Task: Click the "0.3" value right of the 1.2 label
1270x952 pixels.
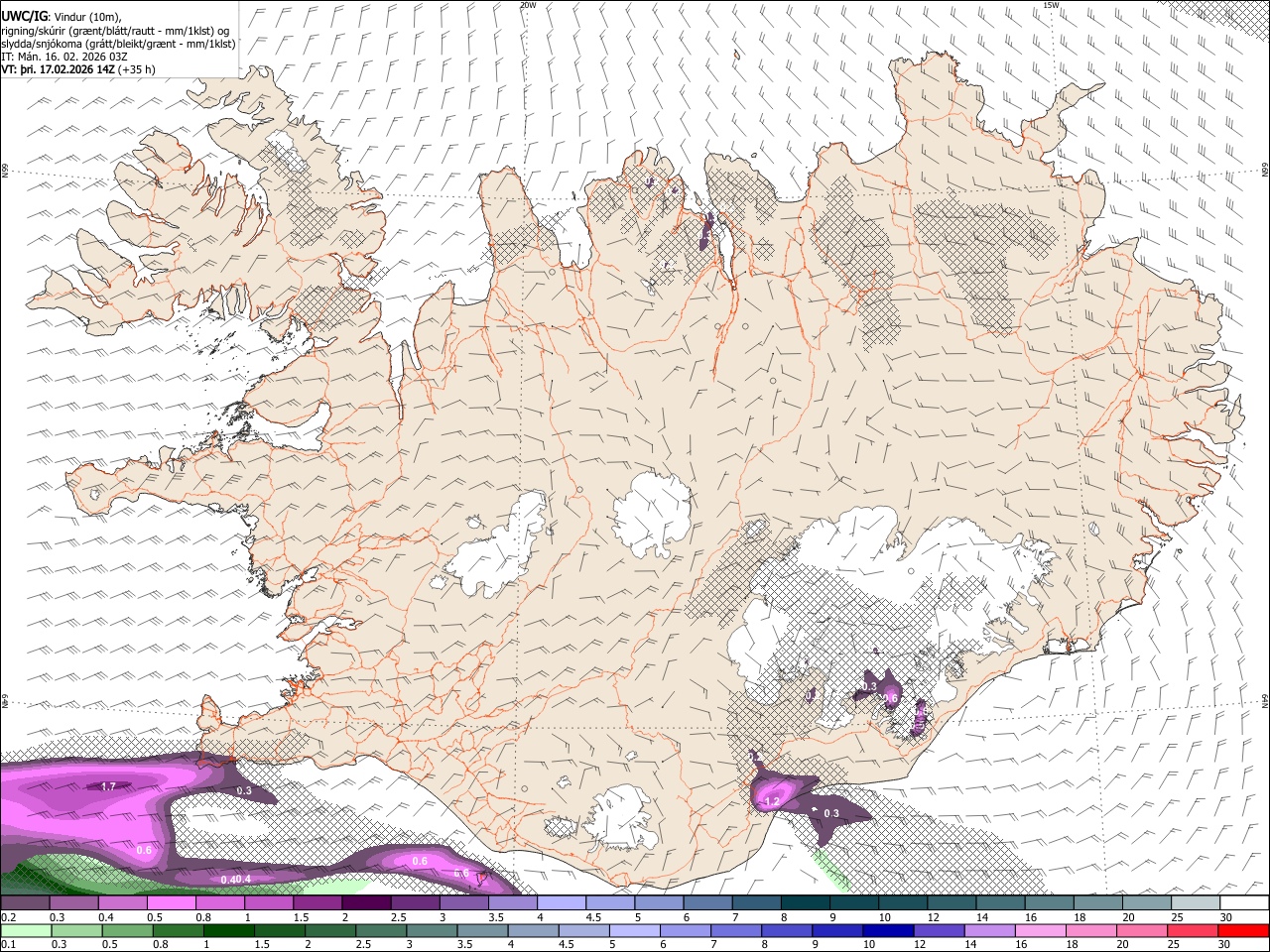Action: pyautogui.click(x=831, y=813)
